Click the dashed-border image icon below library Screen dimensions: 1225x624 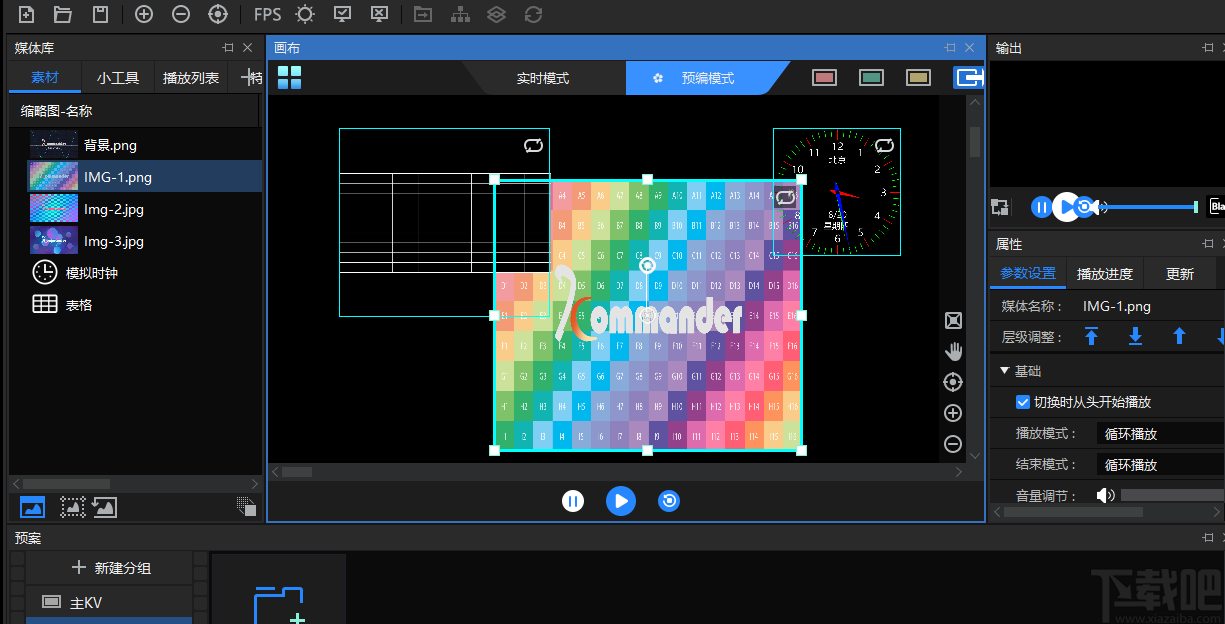pyautogui.click(x=72, y=507)
